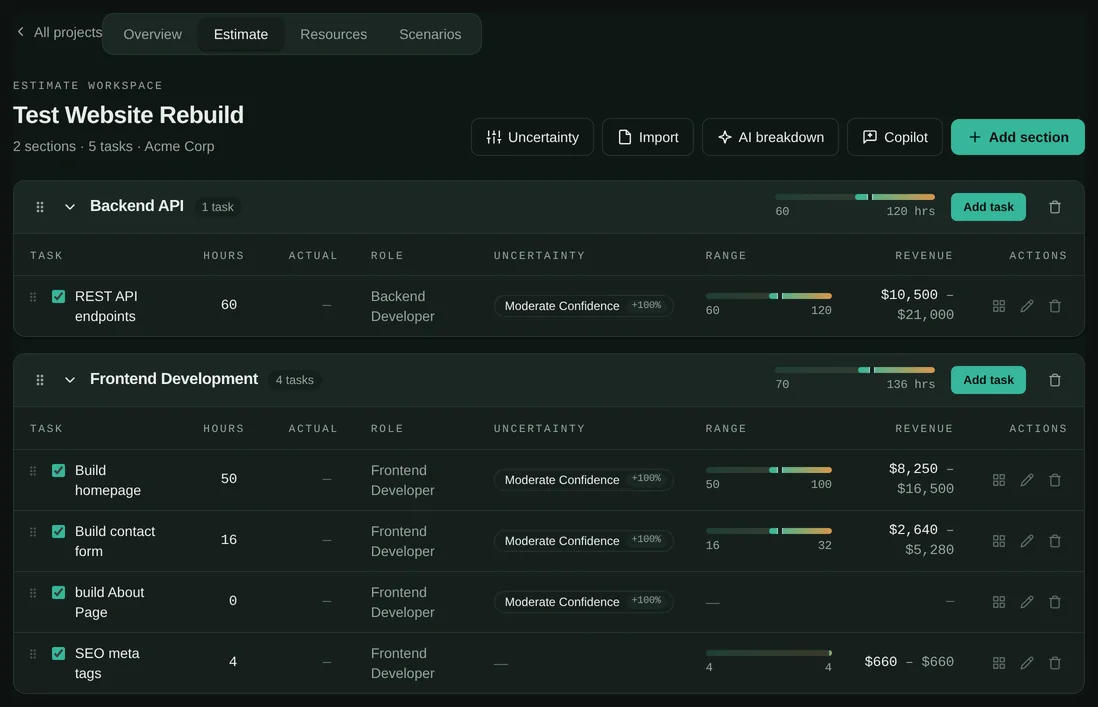The image size is (1098, 707).
Task: Click the Backend Developer role cell
Action: tap(403, 306)
